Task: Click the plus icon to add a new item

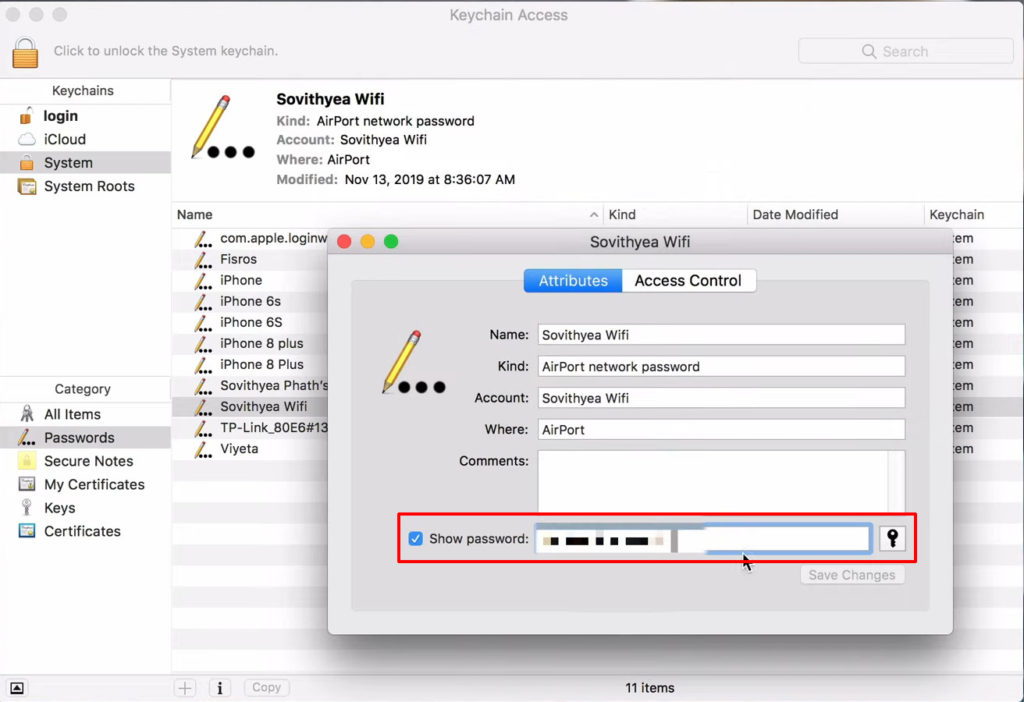Action: click(x=185, y=687)
